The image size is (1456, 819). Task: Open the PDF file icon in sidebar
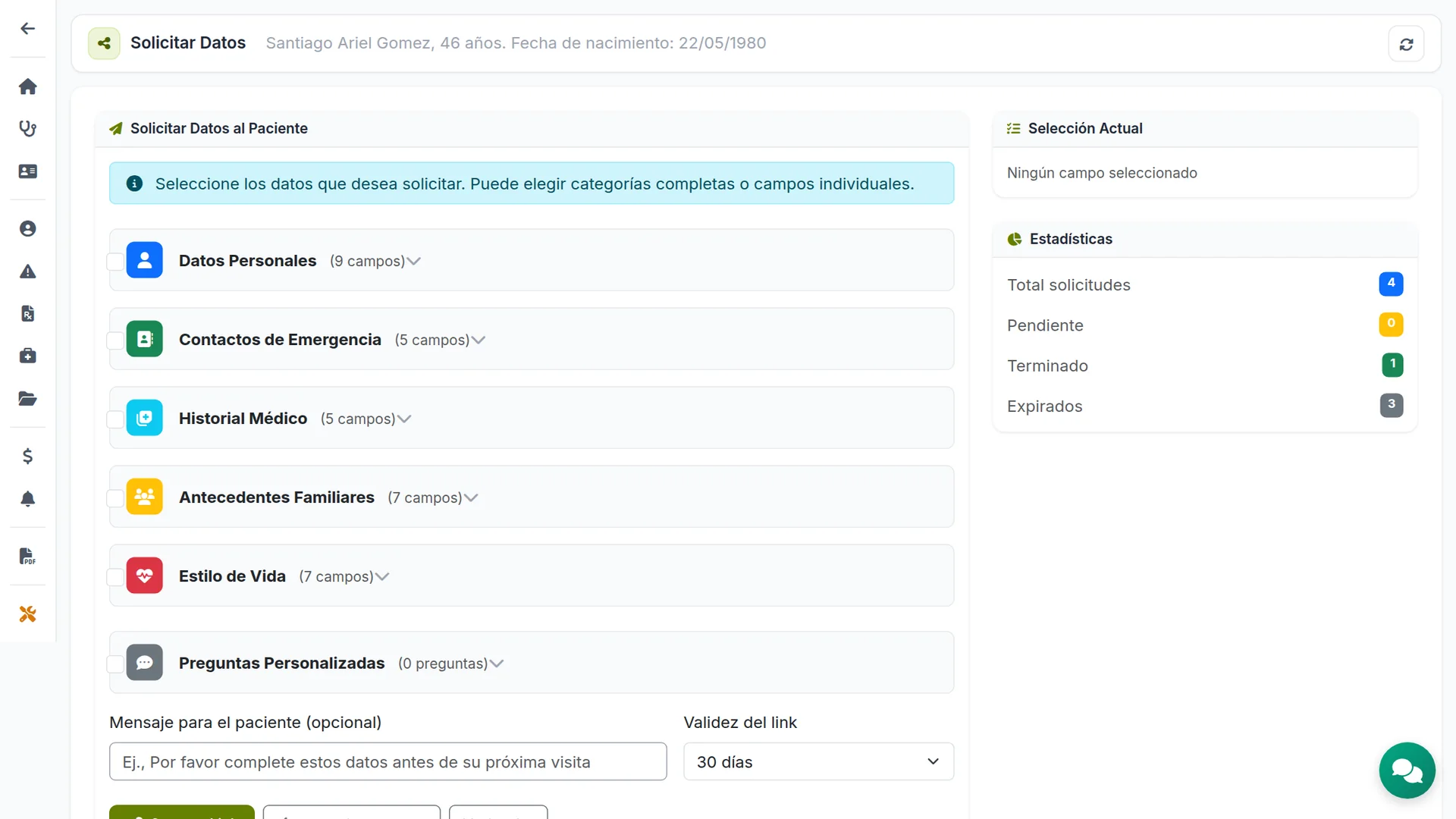click(28, 556)
